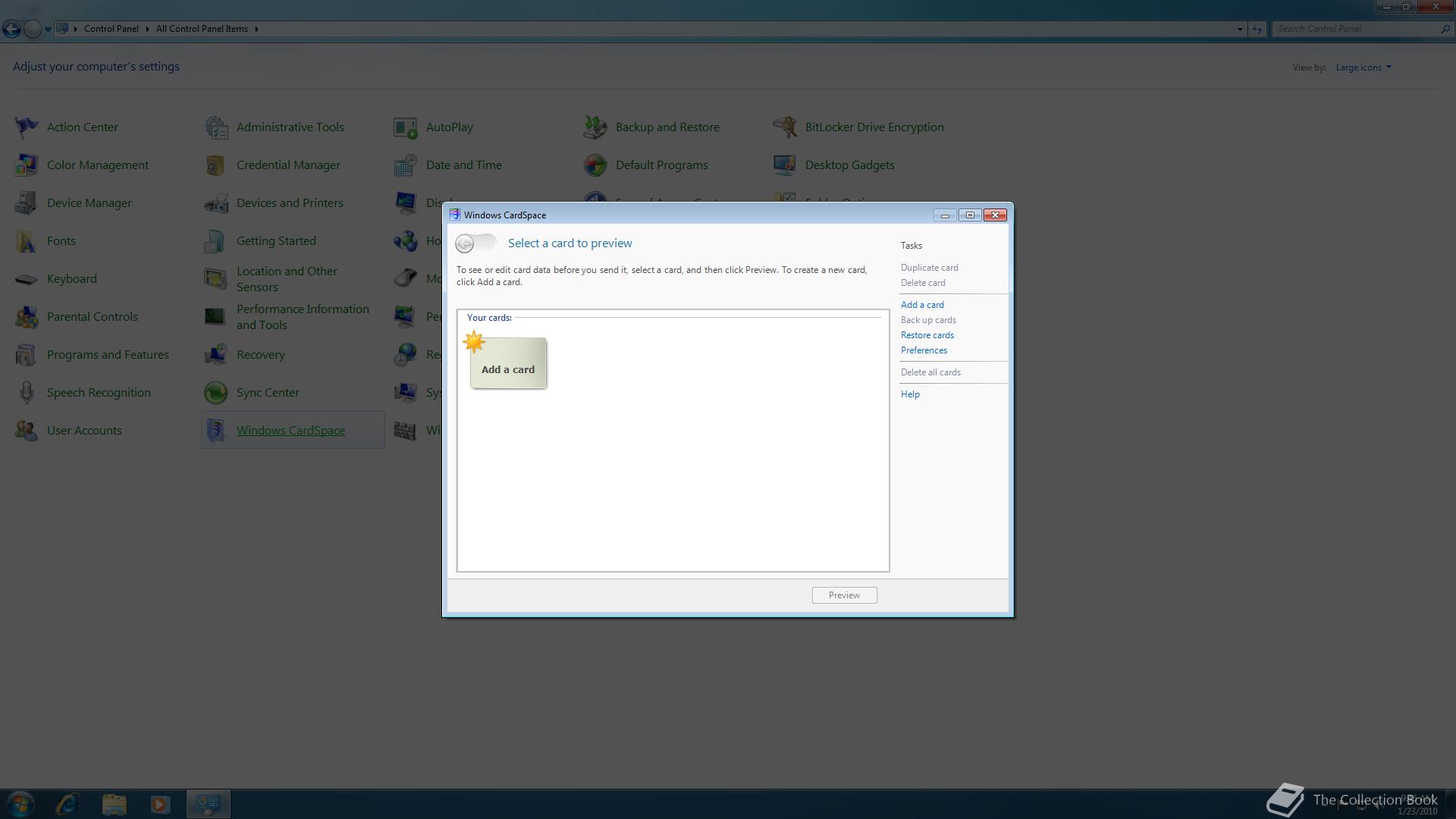Viewport: 1456px width, 819px height.
Task: Click the Add a card tile
Action: click(507, 363)
